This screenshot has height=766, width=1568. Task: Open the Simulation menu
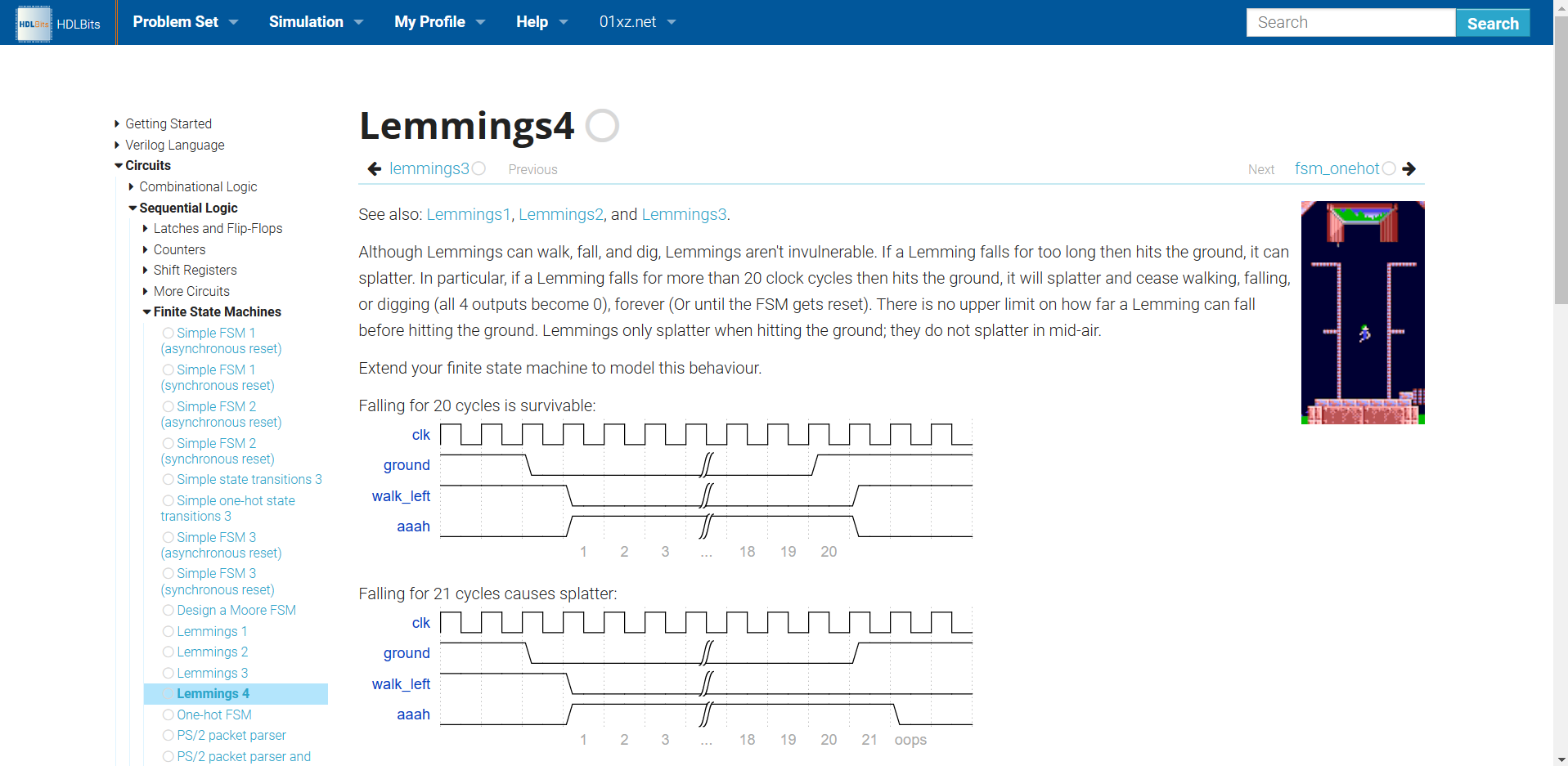316,22
